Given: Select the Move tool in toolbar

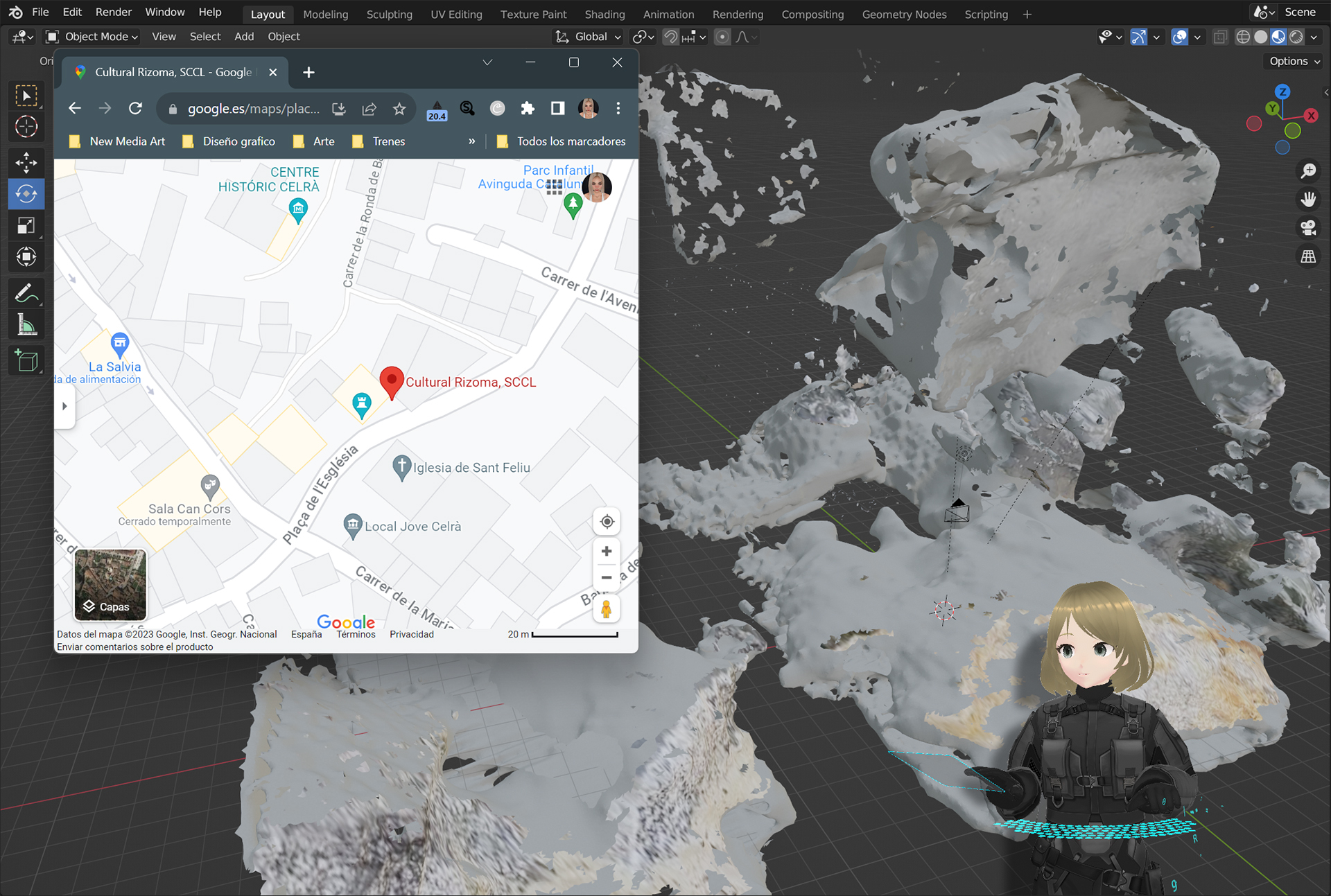Looking at the screenshot, I should 26,163.
